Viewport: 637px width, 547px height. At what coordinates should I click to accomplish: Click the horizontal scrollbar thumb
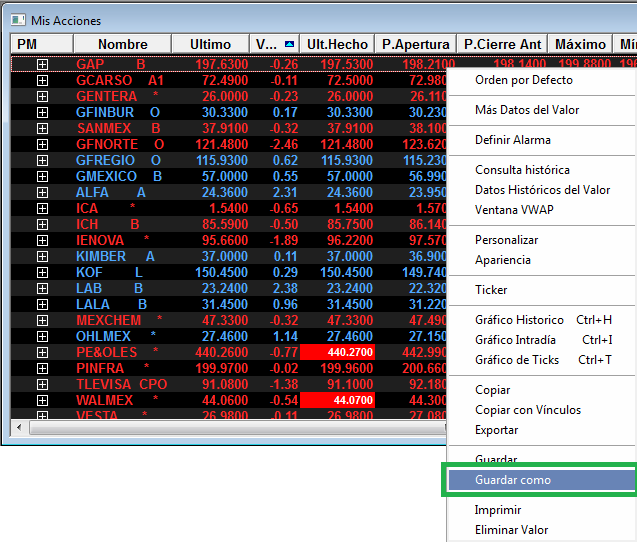238,428
